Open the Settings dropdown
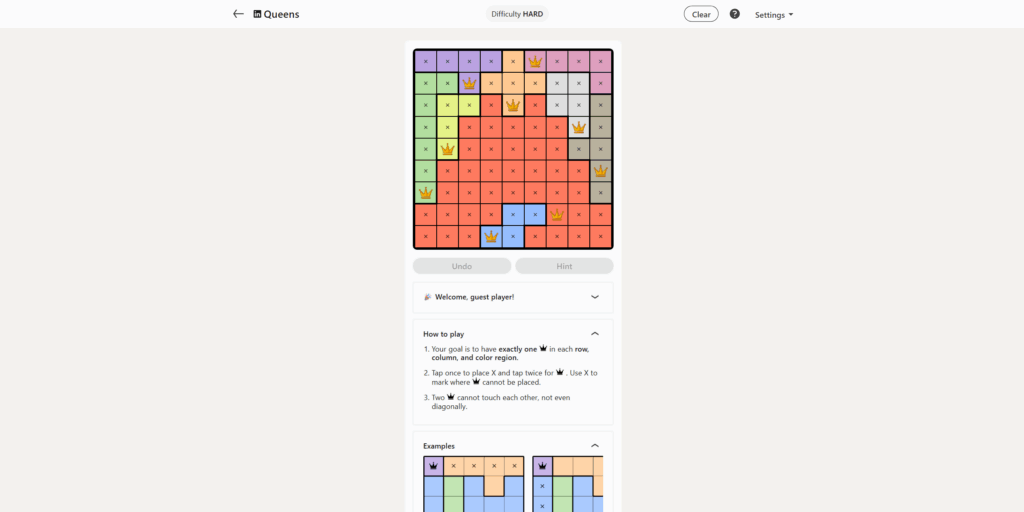This screenshot has height=512, width=1024. (x=774, y=15)
